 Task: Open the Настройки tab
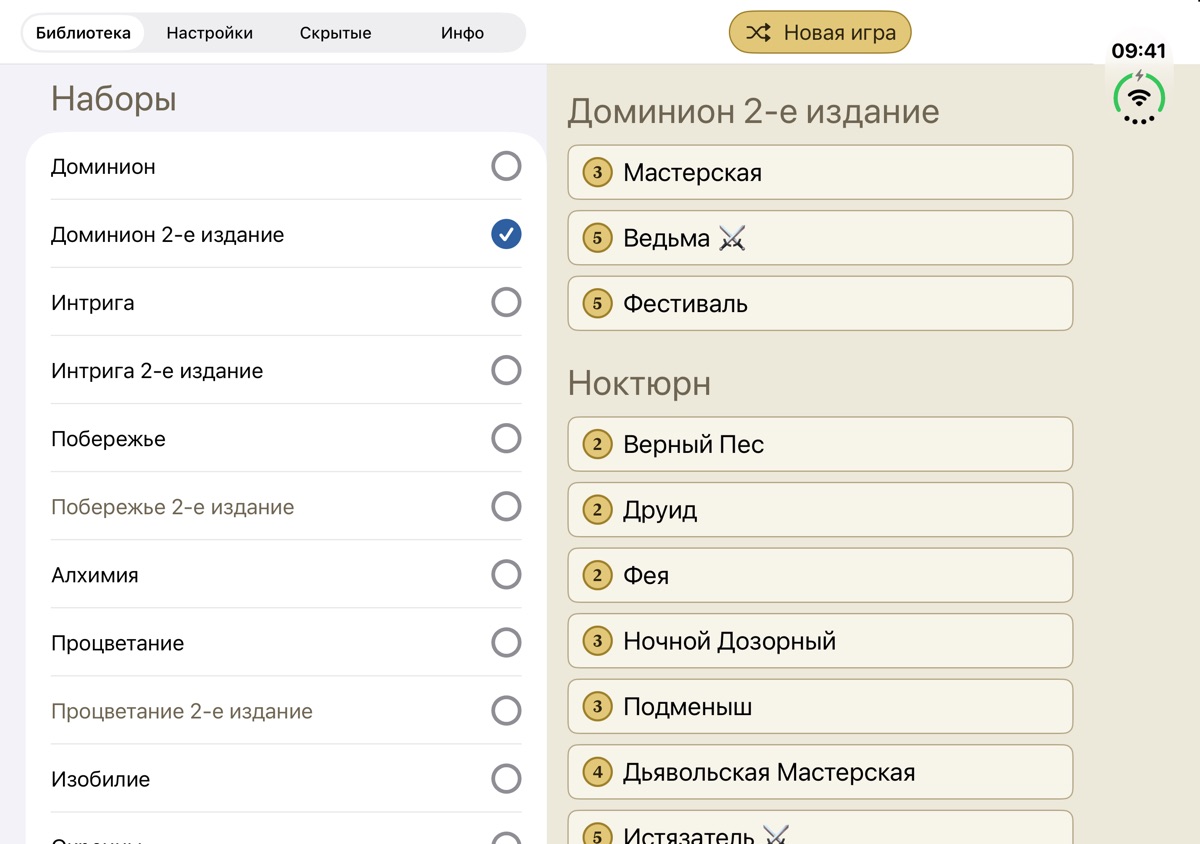[x=209, y=32]
